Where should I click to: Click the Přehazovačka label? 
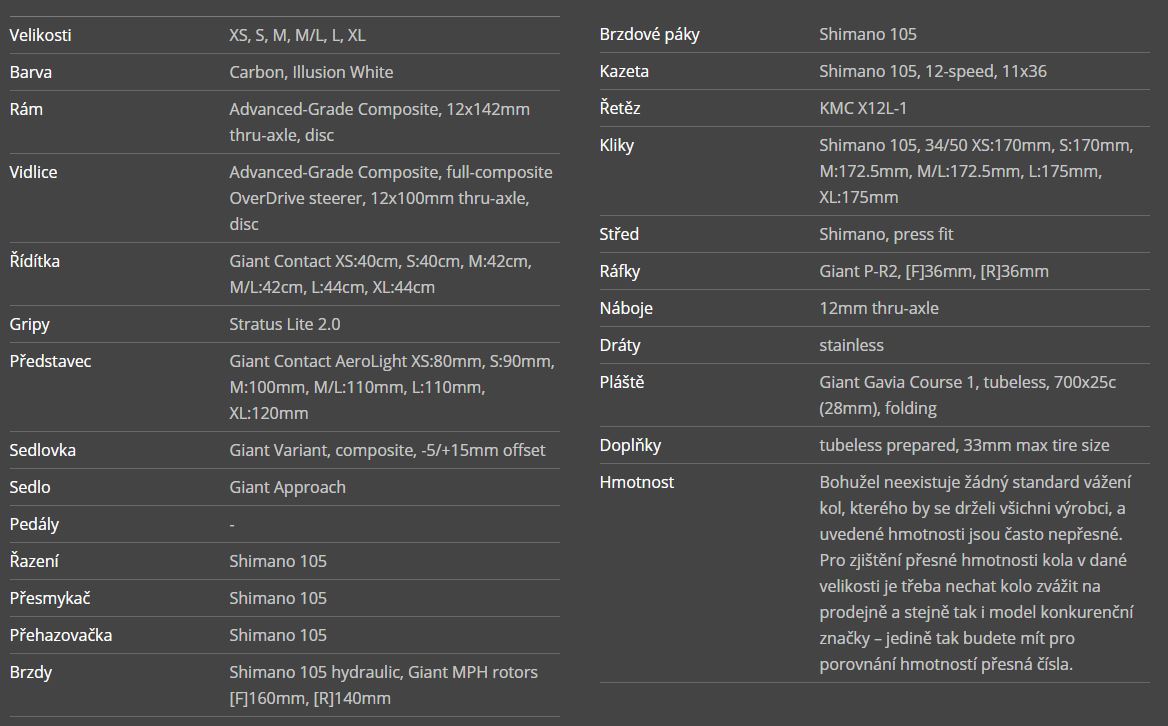[x=61, y=635]
